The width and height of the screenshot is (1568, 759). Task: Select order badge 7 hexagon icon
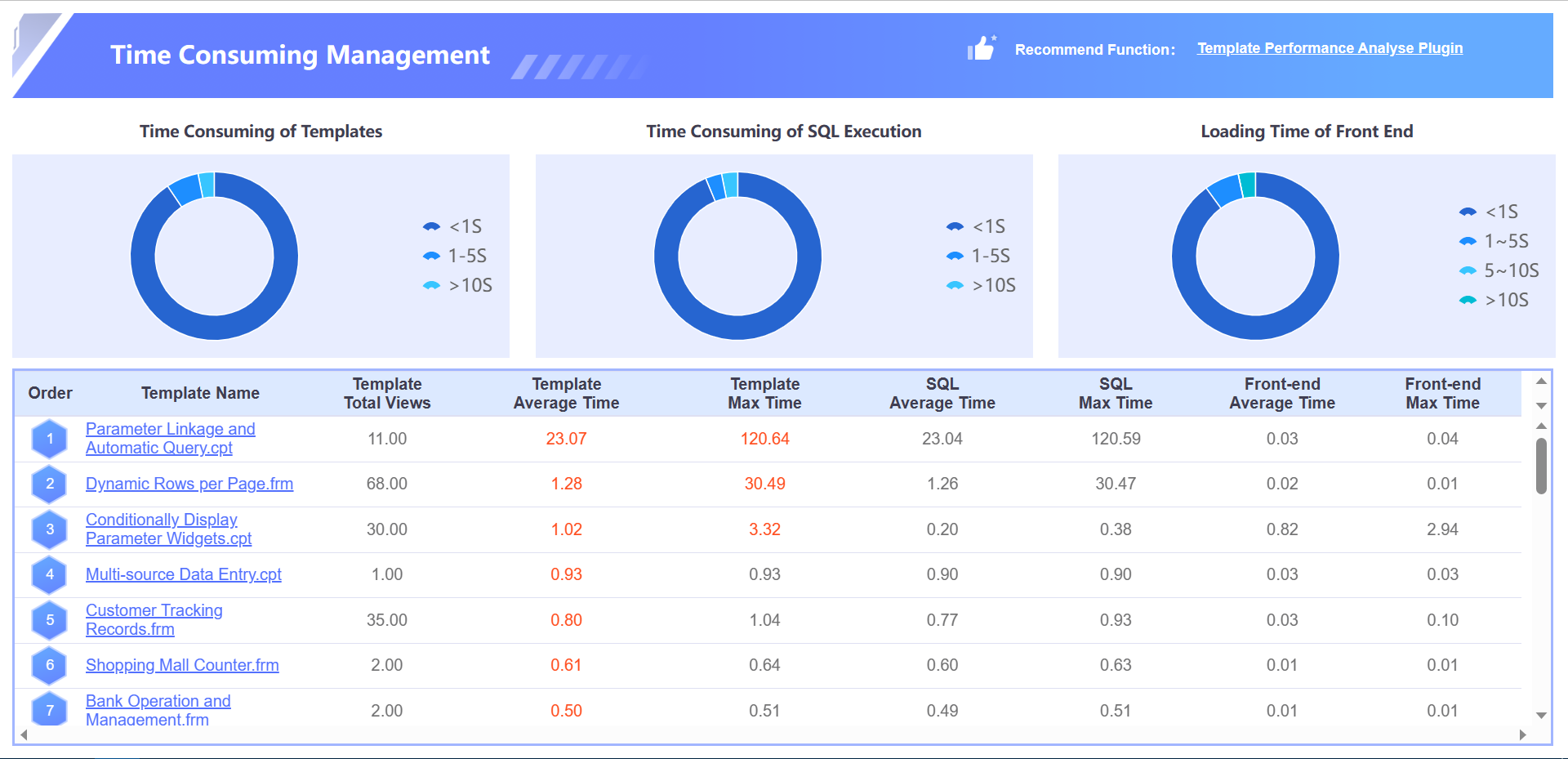click(x=50, y=710)
